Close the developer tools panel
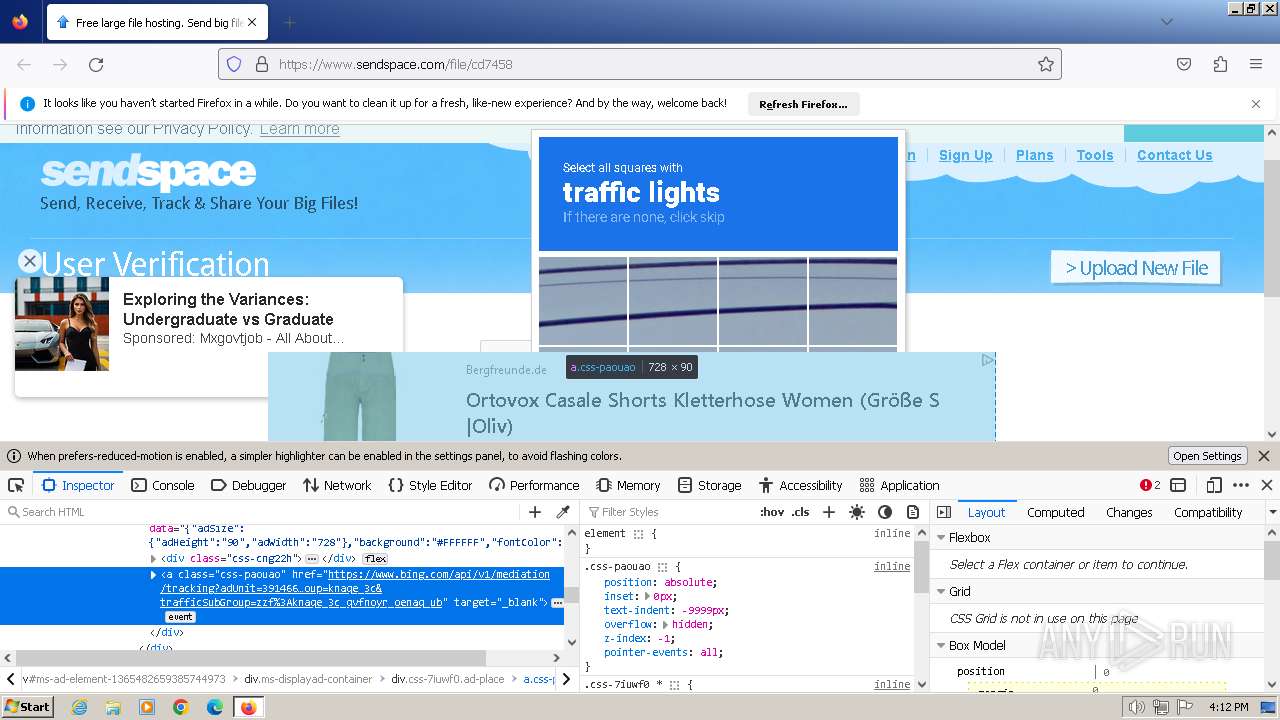The image size is (1280, 720). [1267, 485]
